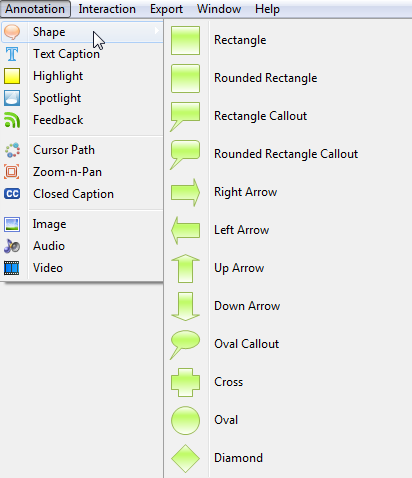Screen dimensions: 412x478
Task: Open the Export menu
Action: [166, 9]
